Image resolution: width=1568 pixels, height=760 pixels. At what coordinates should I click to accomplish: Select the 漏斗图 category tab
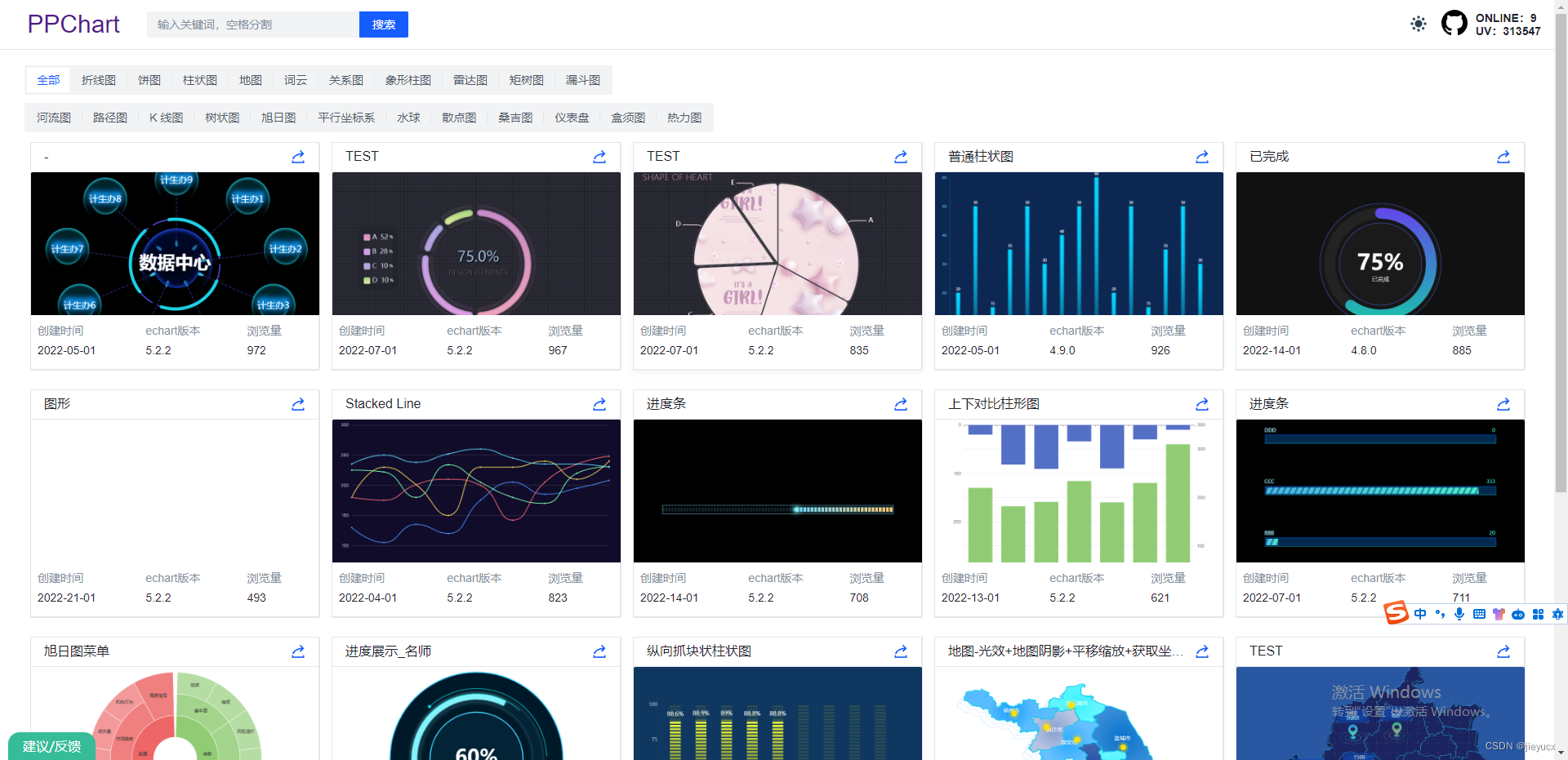(x=583, y=80)
